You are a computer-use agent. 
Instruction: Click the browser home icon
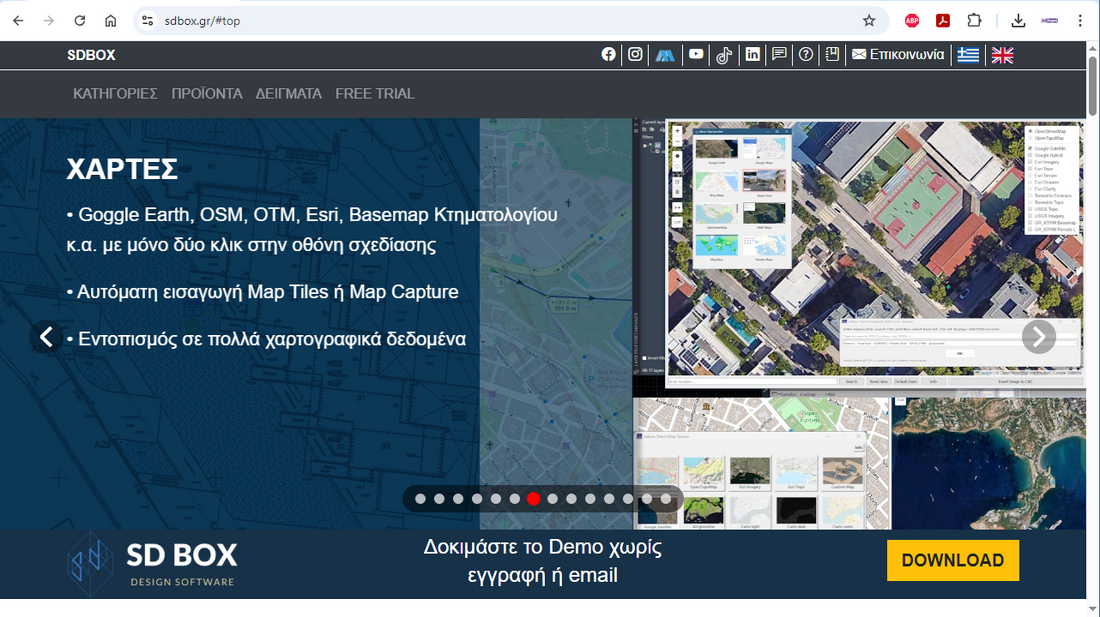(x=110, y=20)
